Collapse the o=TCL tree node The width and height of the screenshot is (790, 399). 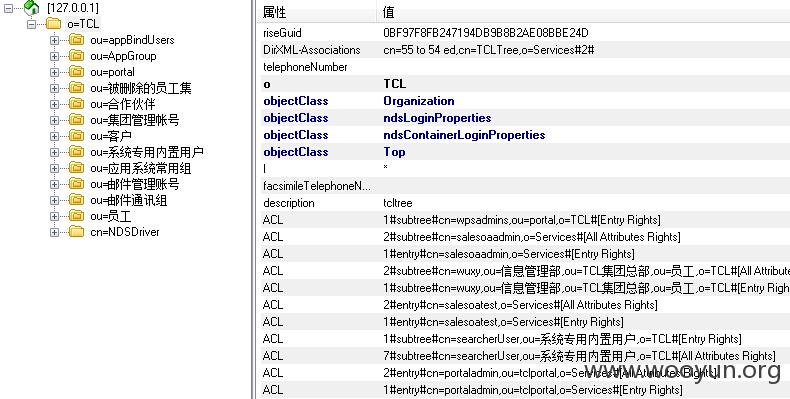(32, 24)
